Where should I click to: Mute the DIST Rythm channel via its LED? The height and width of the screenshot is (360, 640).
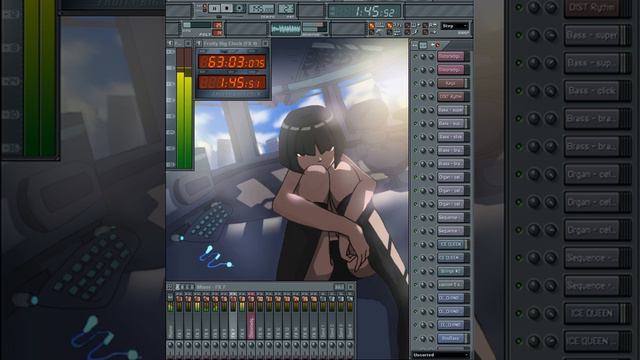coord(416,97)
